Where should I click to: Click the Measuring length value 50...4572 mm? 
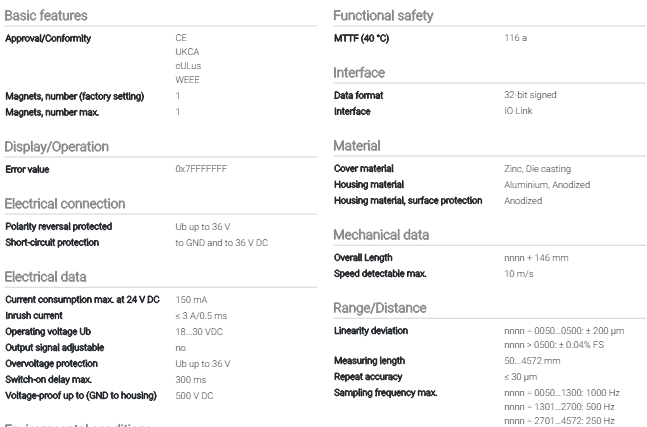pos(532,361)
